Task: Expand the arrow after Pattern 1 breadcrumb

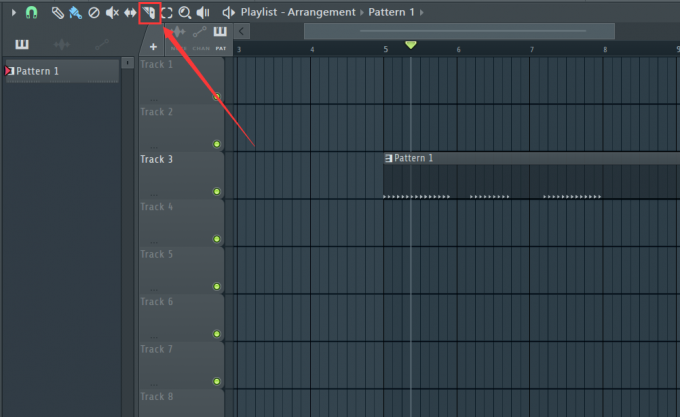Action: [421, 12]
